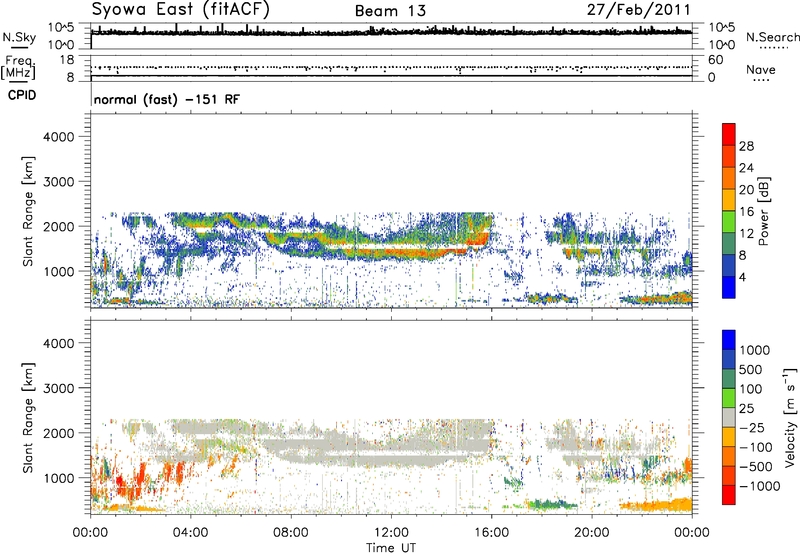Click the 'Power [dB]' colorbar label

[763, 211]
